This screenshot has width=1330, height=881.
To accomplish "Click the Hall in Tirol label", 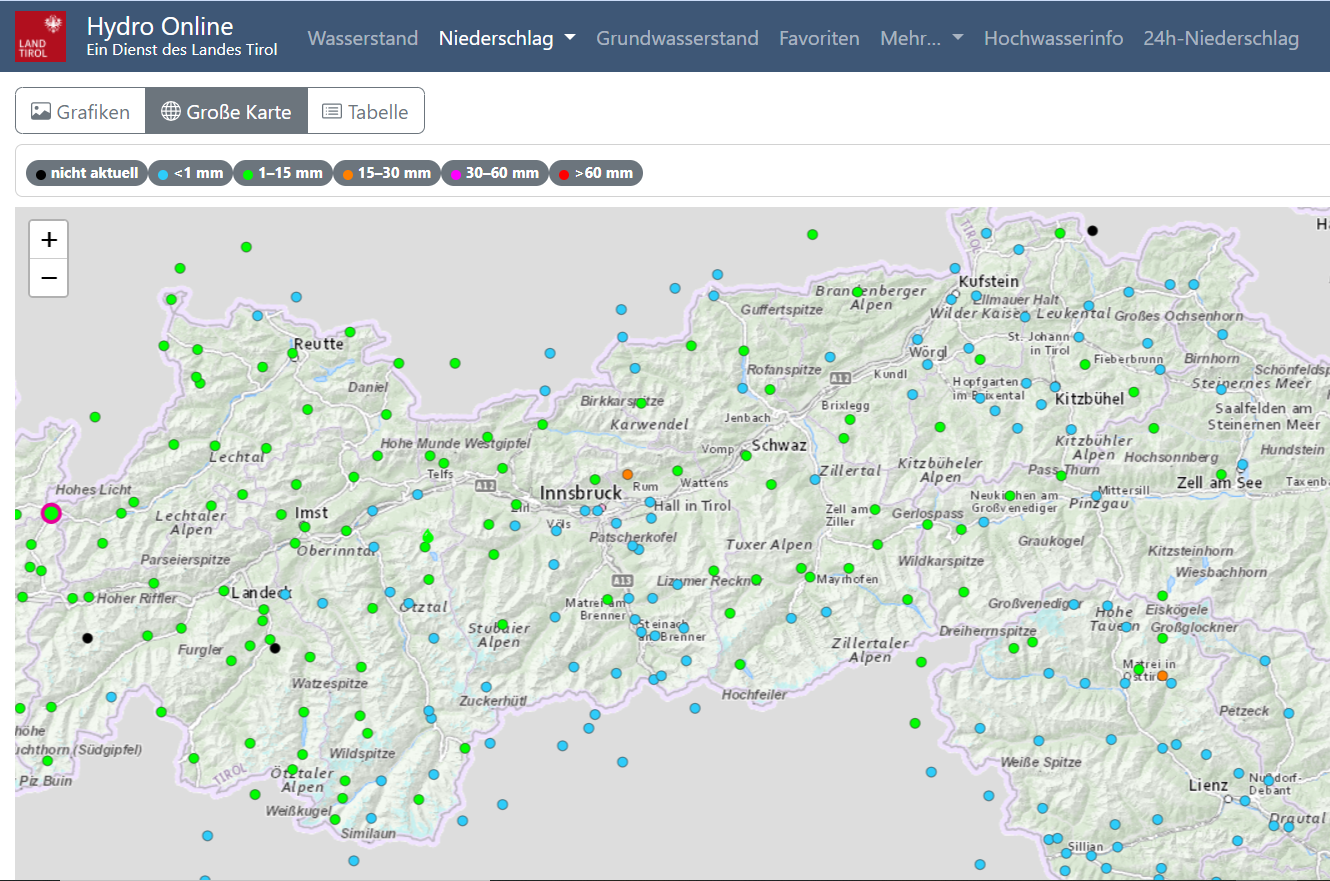I will pos(692,505).
